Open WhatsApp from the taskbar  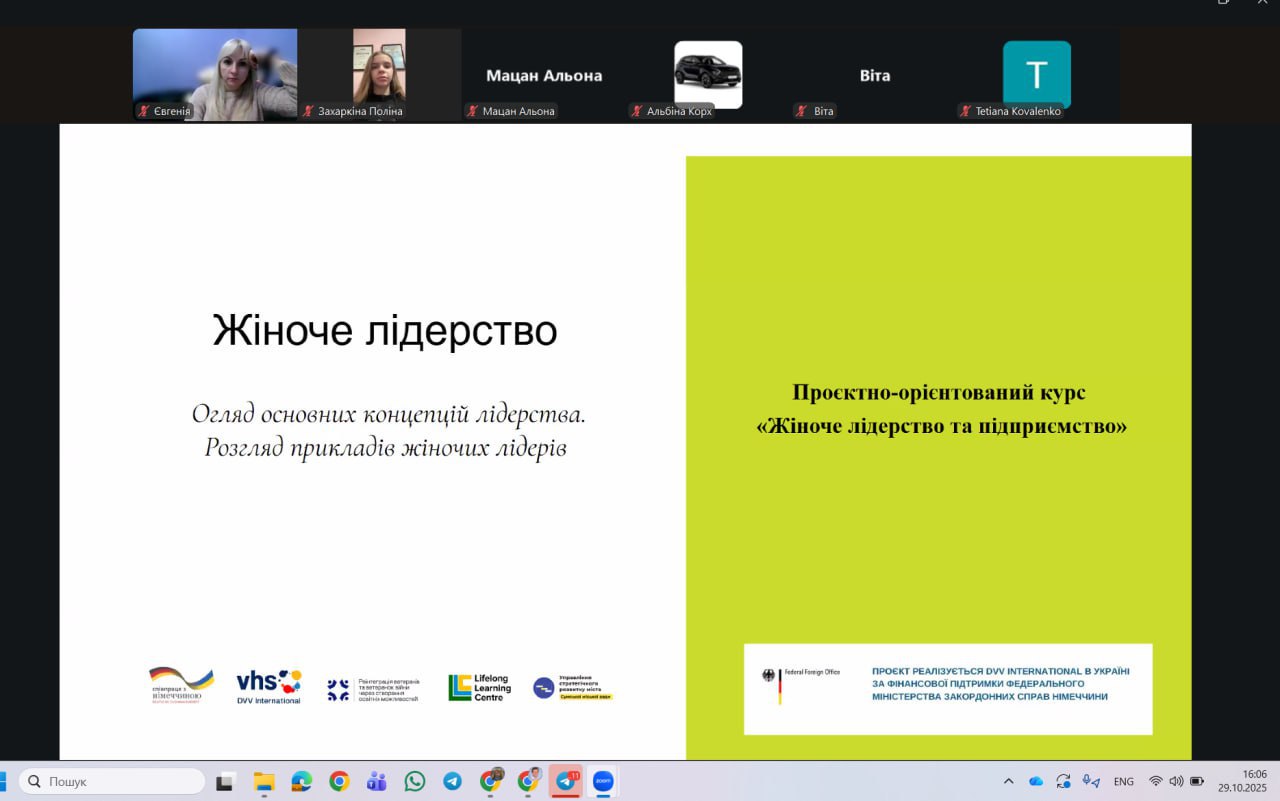[x=415, y=782]
